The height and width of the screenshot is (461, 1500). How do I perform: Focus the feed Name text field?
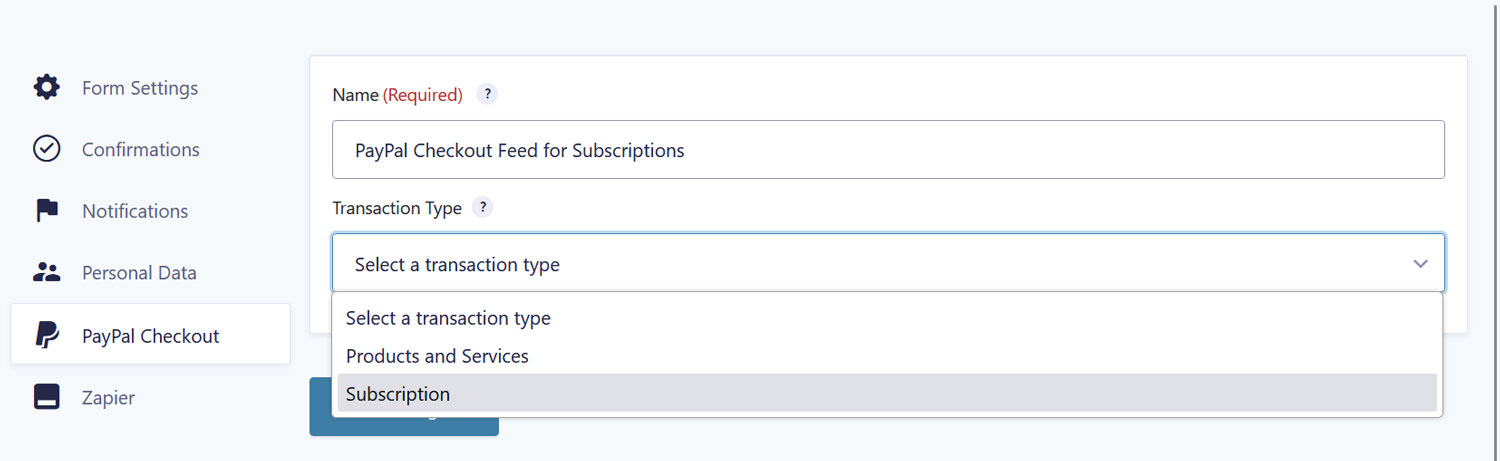click(x=888, y=150)
